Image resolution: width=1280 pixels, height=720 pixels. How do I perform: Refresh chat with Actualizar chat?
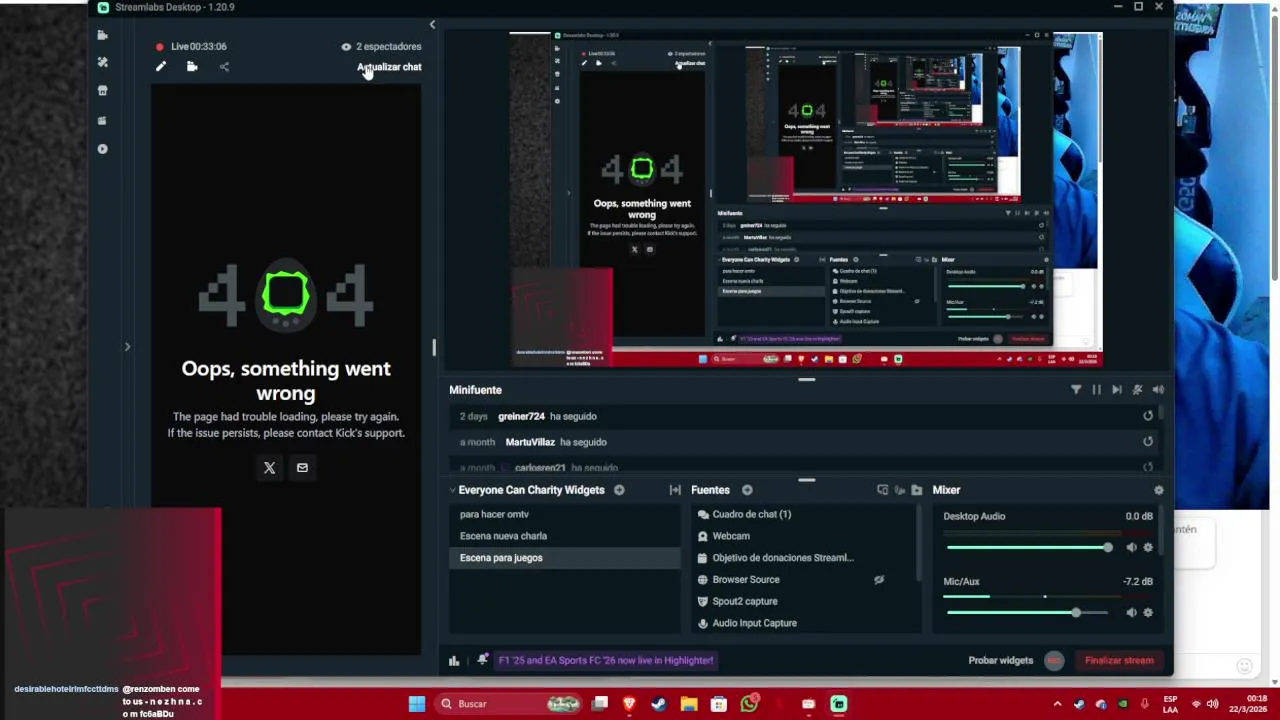pyautogui.click(x=389, y=67)
